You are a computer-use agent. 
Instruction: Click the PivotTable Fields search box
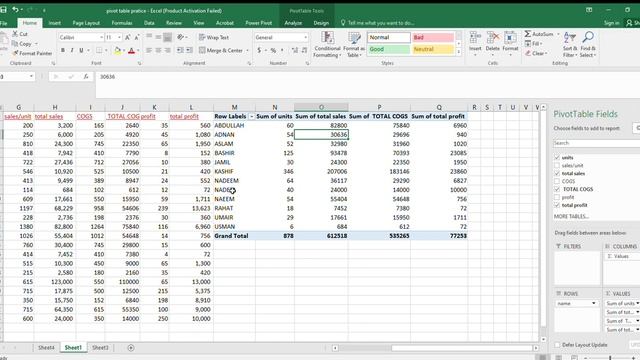coord(596,143)
